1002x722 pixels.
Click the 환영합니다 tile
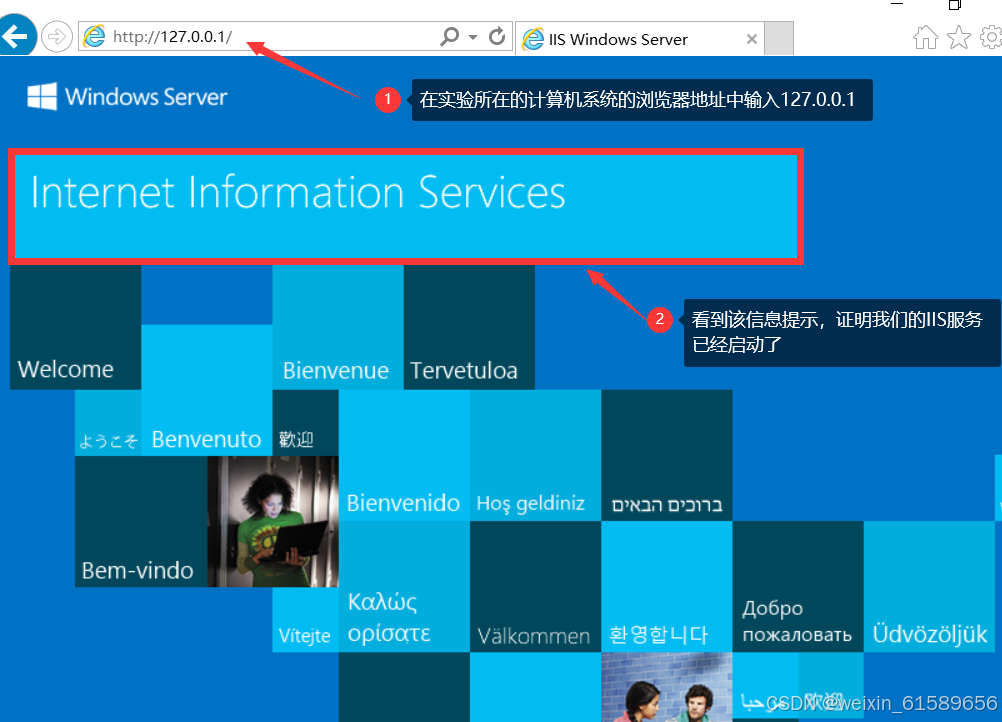[667, 587]
